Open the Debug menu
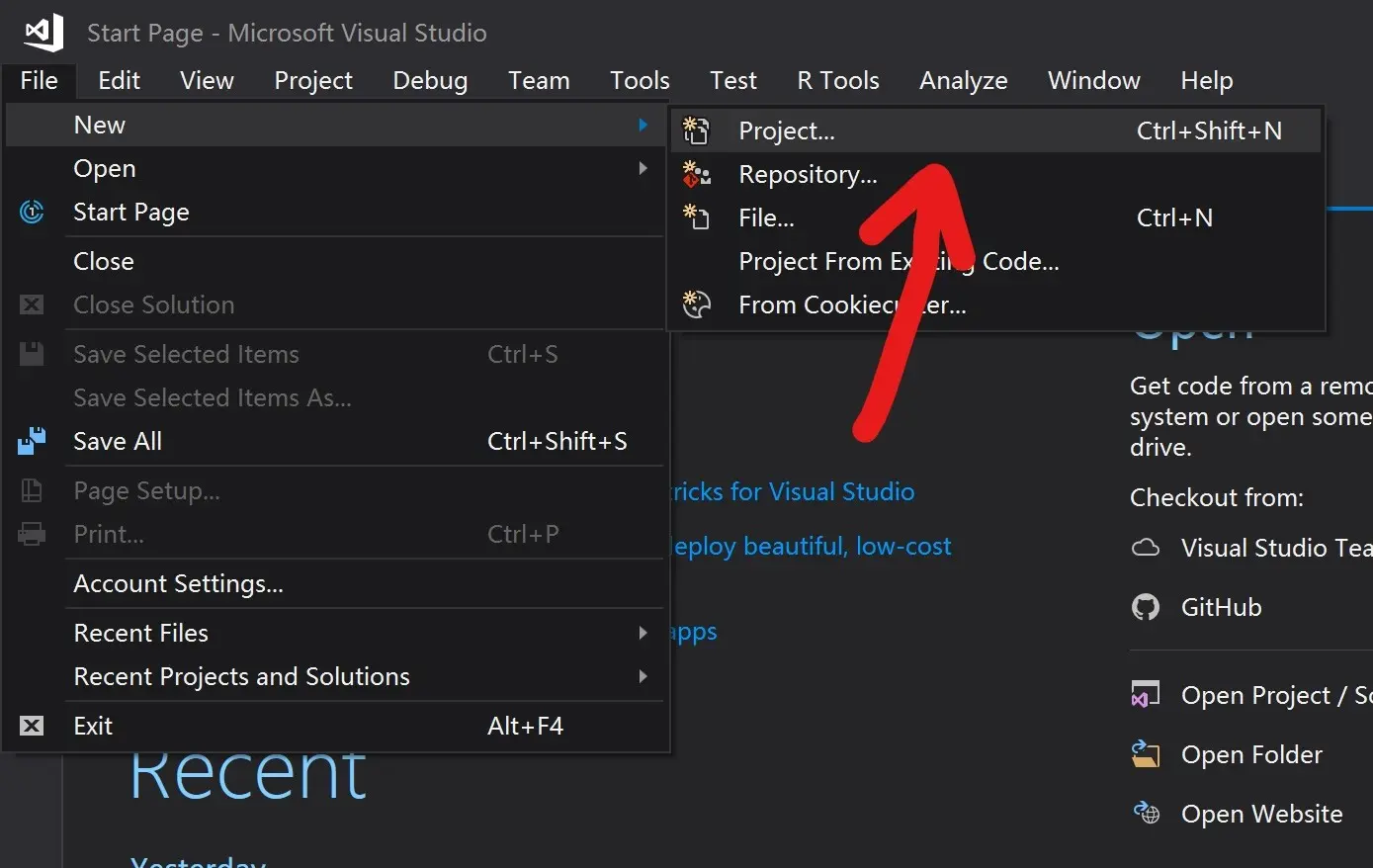 [430, 80]
